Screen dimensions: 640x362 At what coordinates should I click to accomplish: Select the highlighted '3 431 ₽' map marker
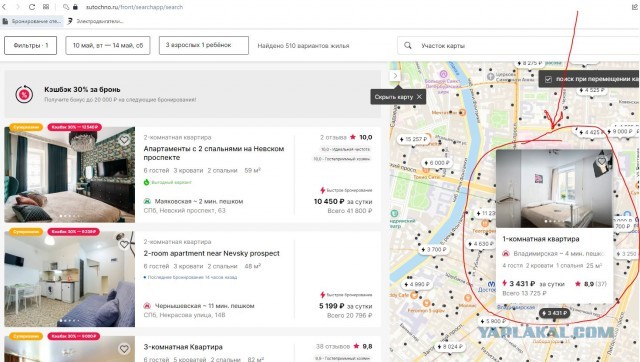[555, 313]
